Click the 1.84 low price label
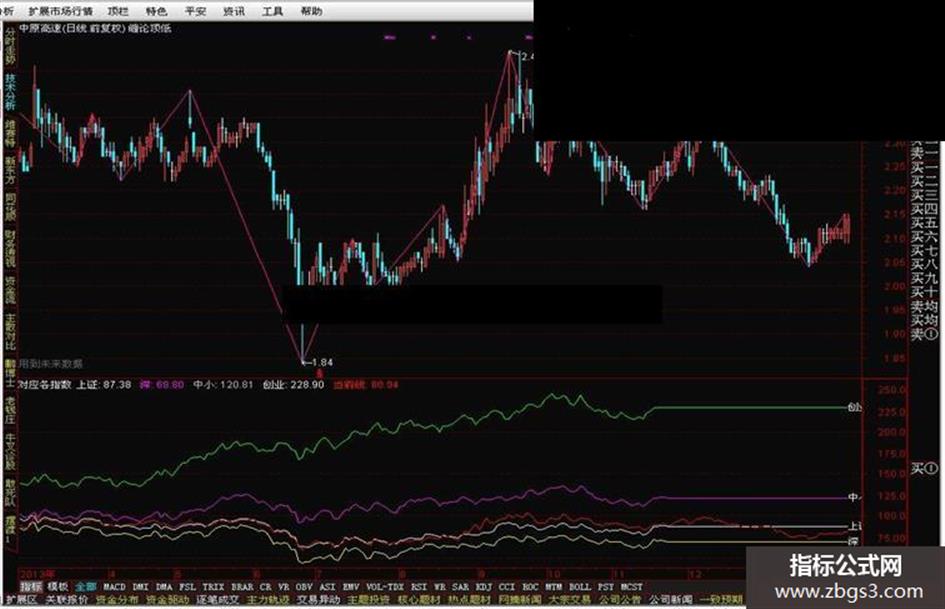Image resolution: width=945 pixels, height=609 pixels. 322,362
